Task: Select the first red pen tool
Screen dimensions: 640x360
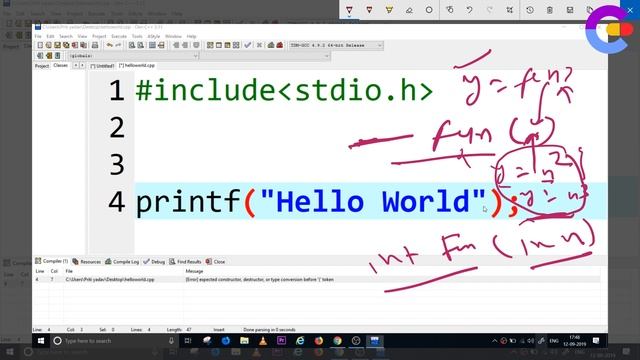Action: pos(349,10)
